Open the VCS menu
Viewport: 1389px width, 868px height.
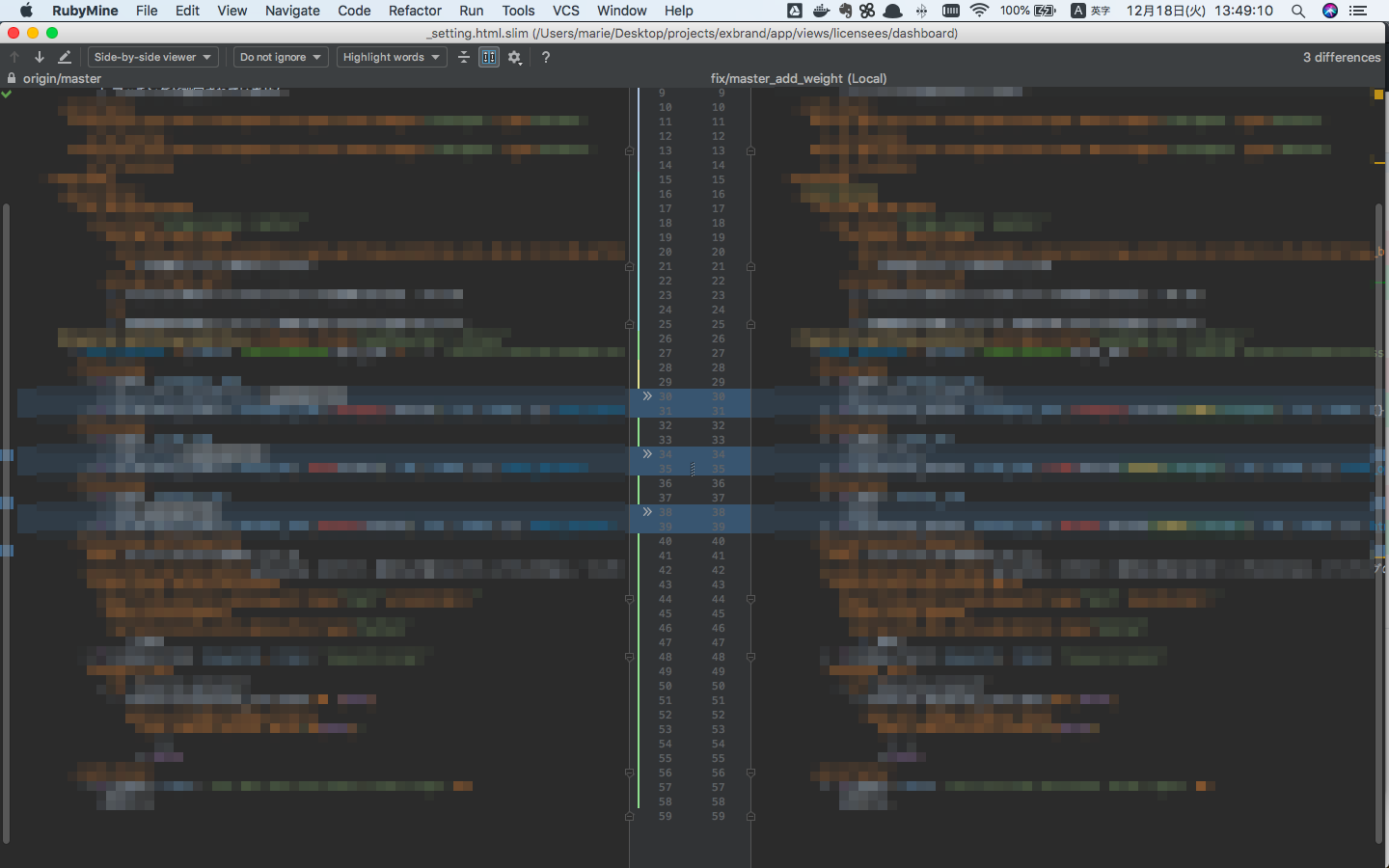(x=565, y=11)
